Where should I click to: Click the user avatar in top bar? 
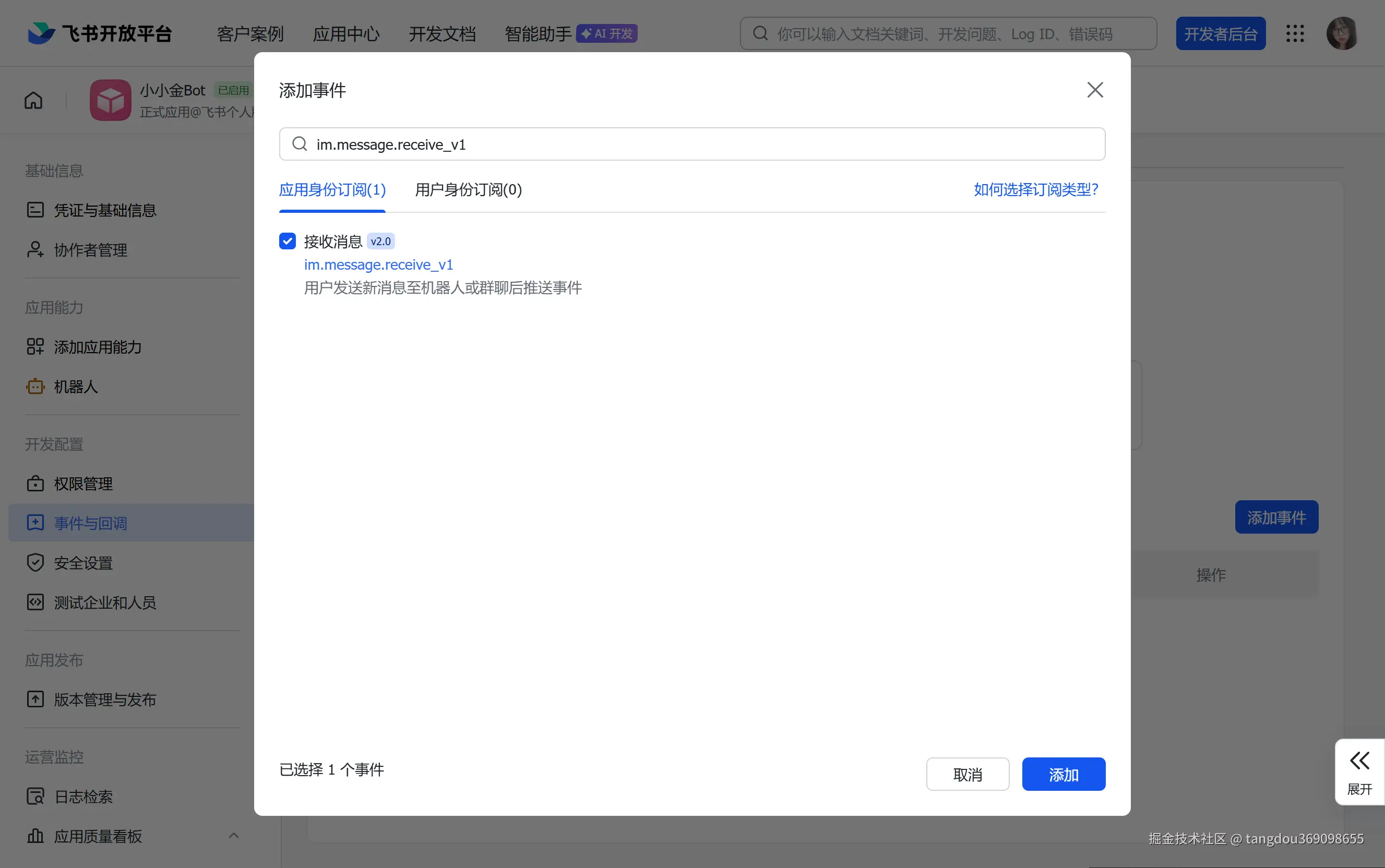(1343, 33)
